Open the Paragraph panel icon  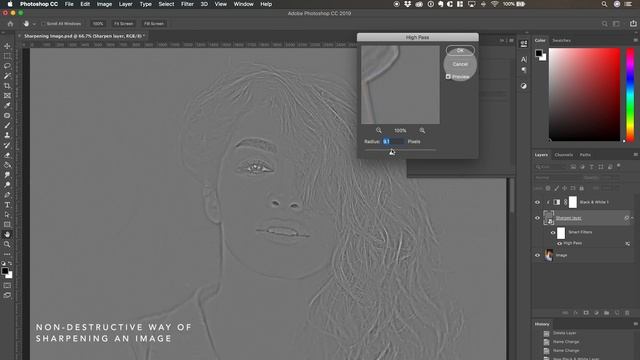[x=524, y=70]
